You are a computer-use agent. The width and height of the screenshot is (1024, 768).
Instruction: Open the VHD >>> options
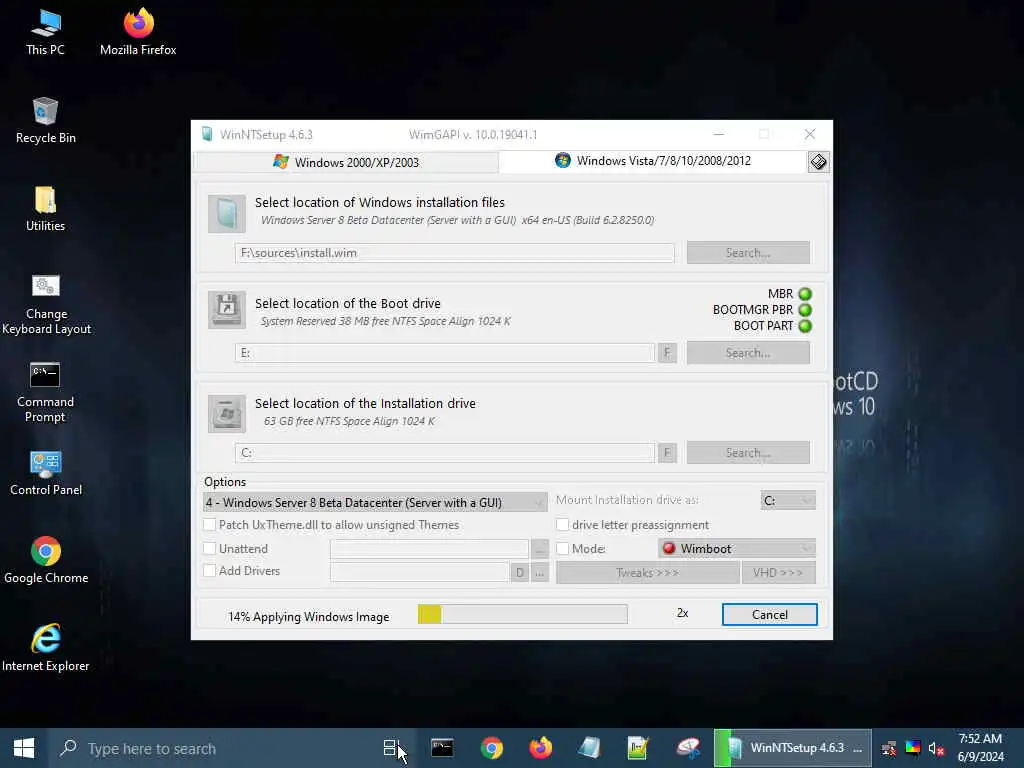pos(778,573)
